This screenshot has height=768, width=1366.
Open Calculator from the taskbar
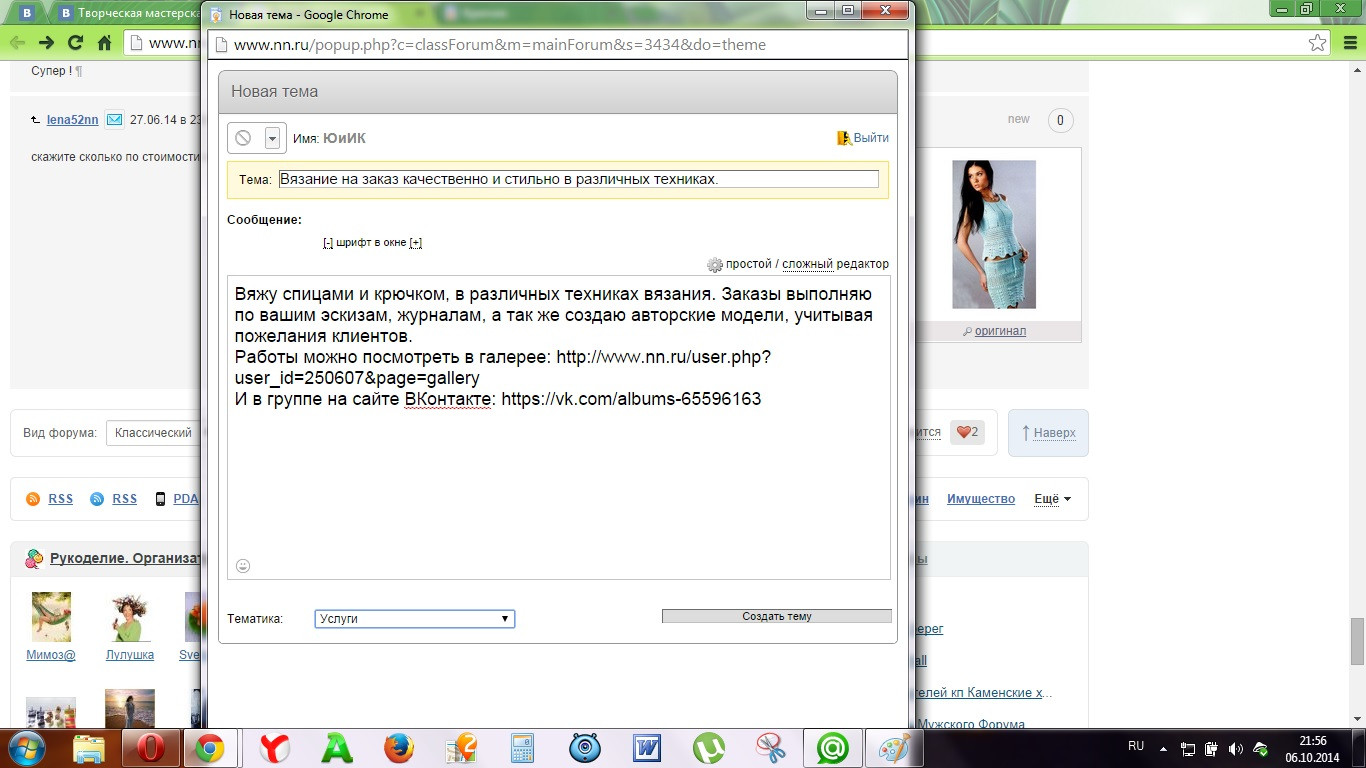click(x=523, y=748)
